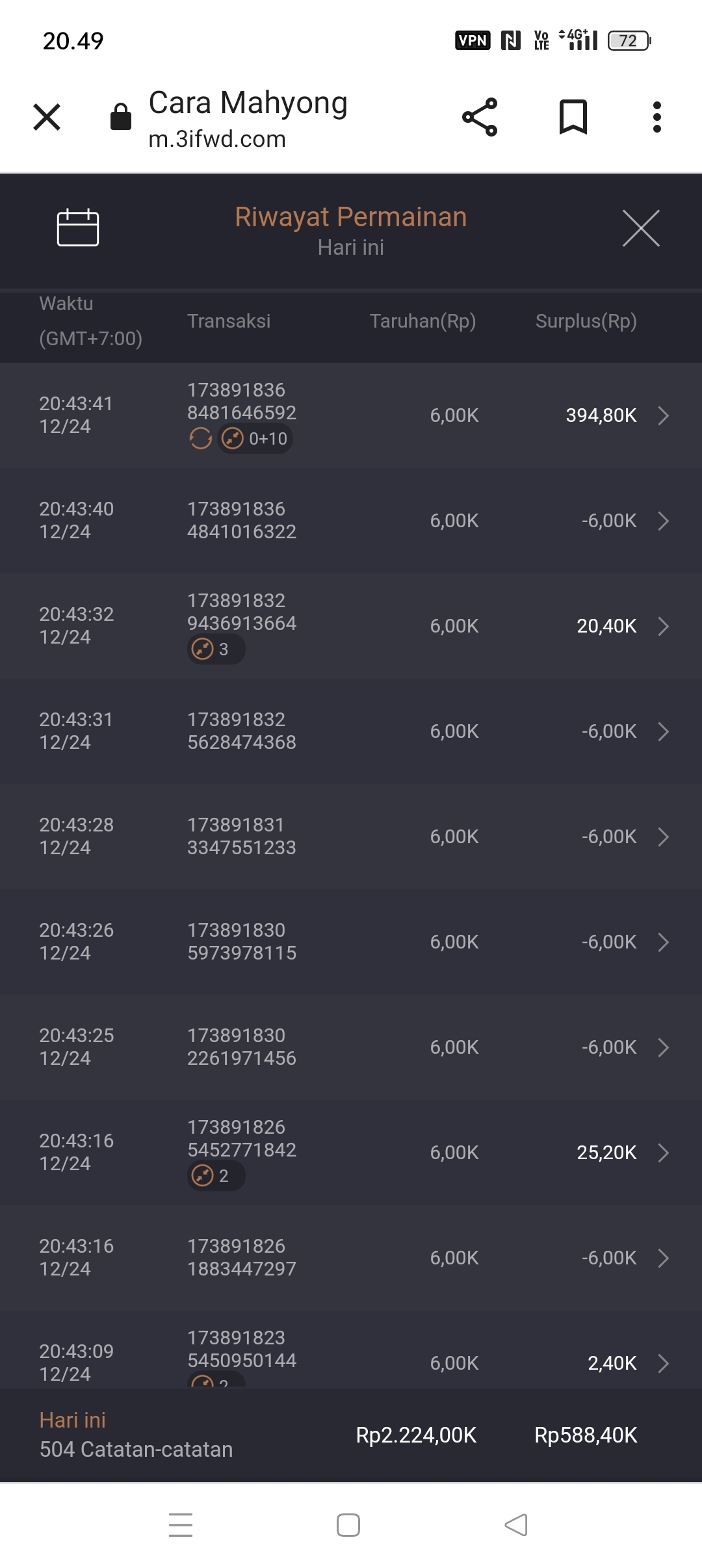Bookmark this page with the bookmark icon
This screenshot has width=702, height=1568.
(573, 117)
